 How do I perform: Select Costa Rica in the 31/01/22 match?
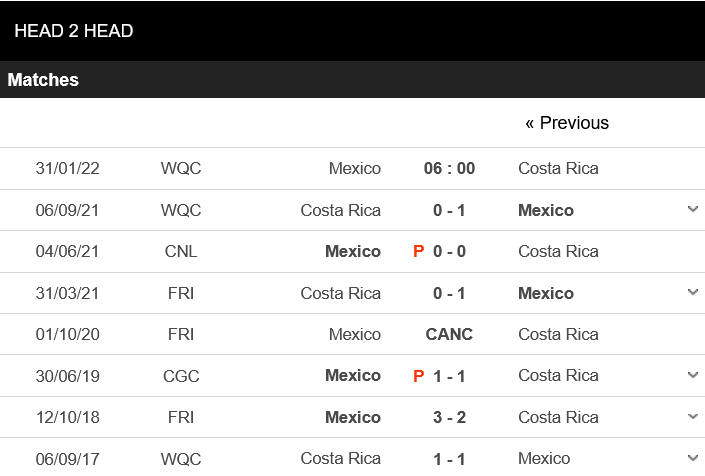tap(558, 168)
